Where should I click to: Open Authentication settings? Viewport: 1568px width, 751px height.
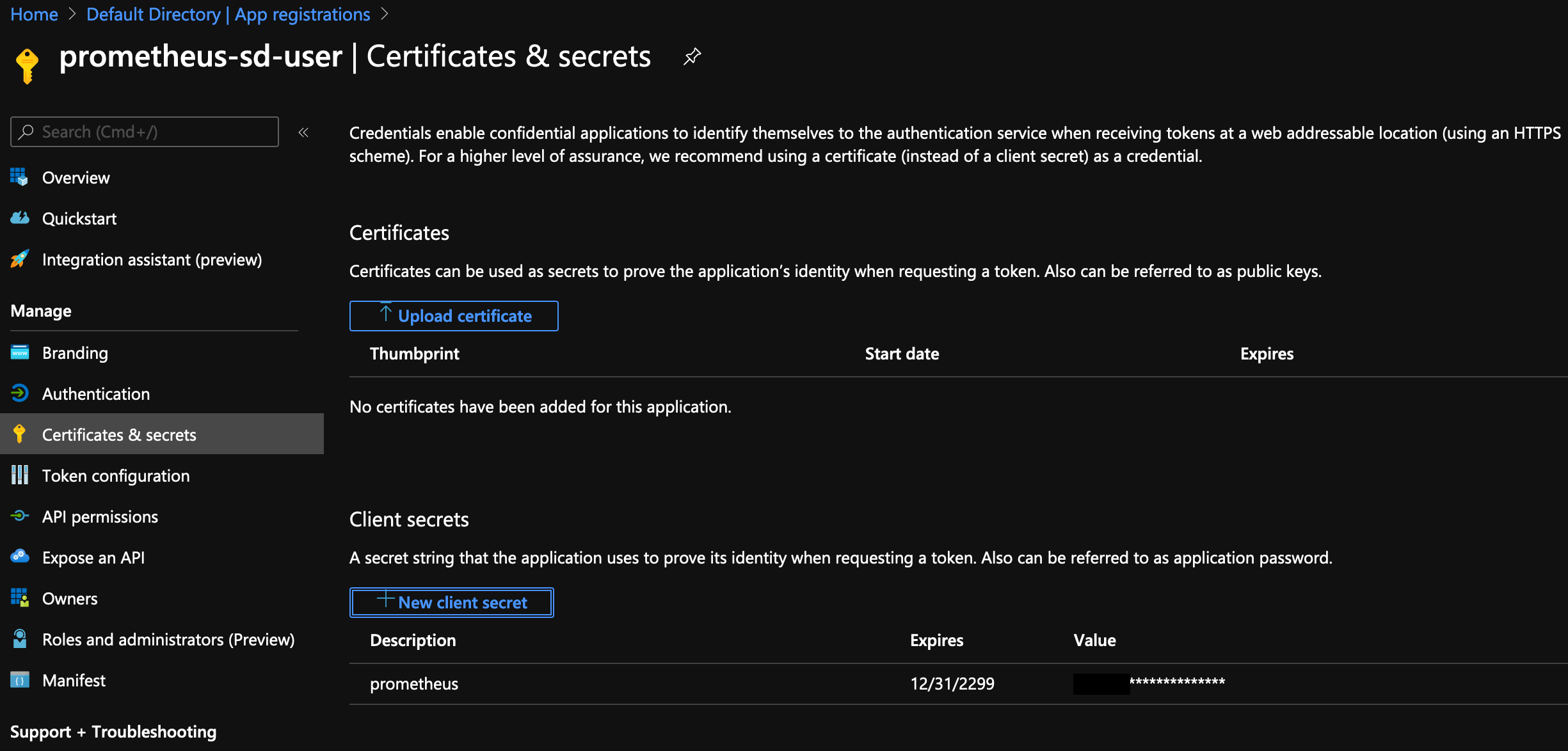(96, 393)
